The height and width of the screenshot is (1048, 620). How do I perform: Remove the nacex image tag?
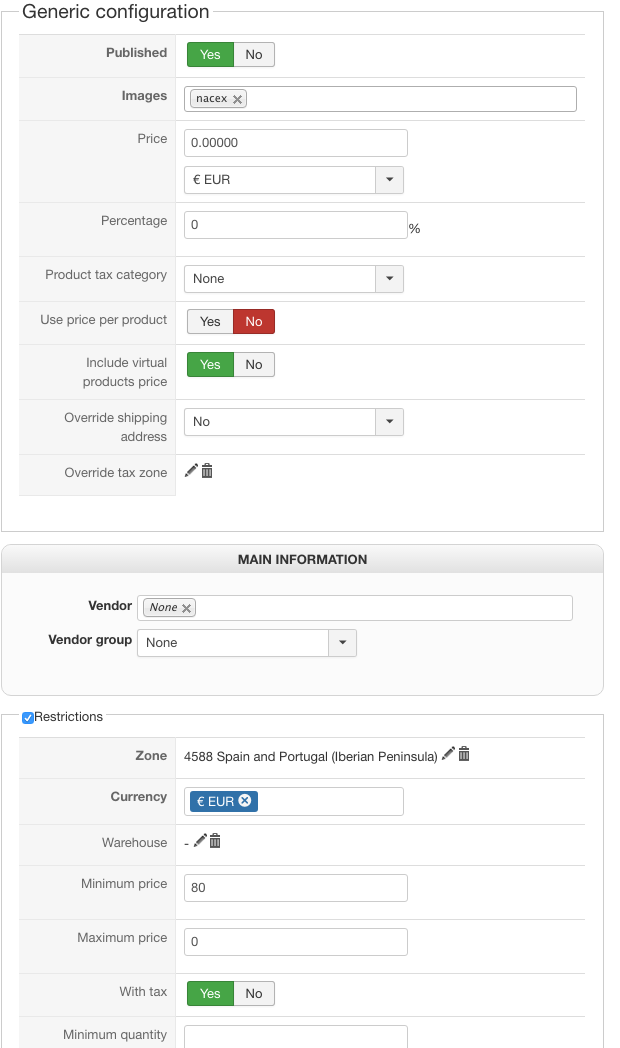tap(237, 99)
